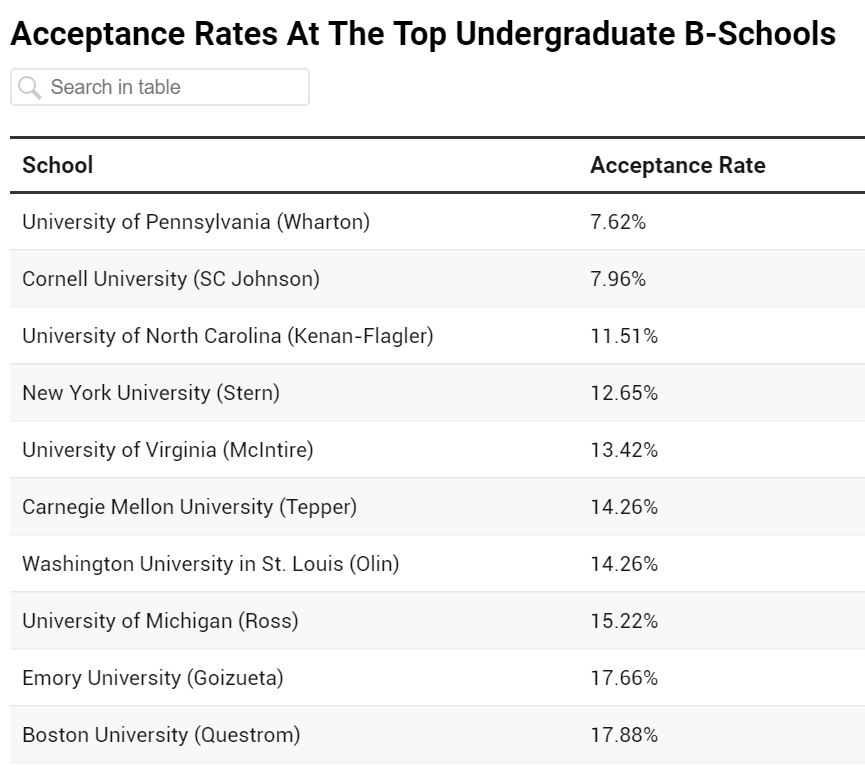The image size is (865, 765).
Task: Click Boston University (Questrom) cell
Action: (x=161, y=735)
